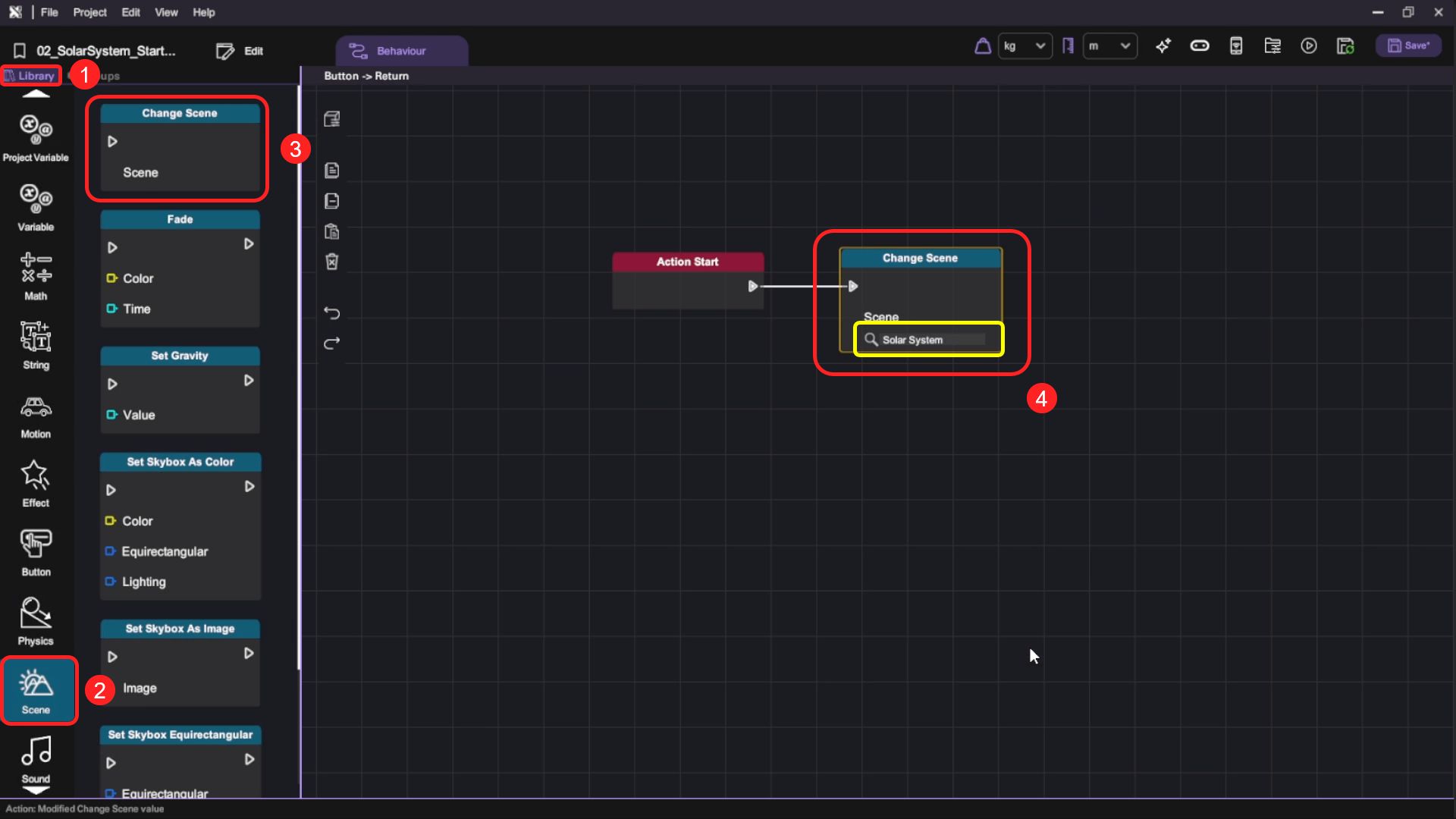
Task: Click the play preview icon
Action: click(1309, 46)
